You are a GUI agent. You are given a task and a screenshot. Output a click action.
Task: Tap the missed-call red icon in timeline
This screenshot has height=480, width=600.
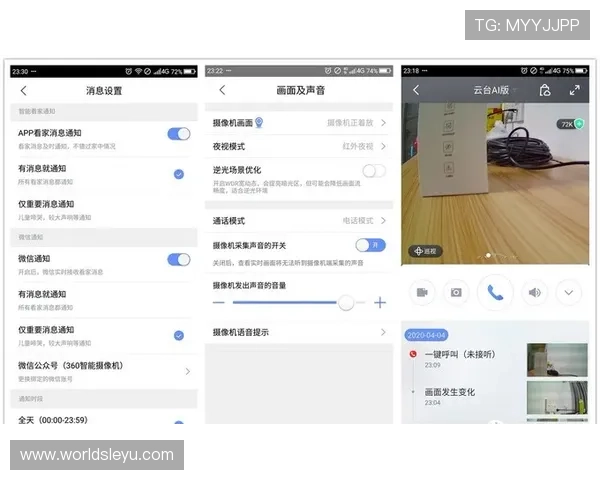pyautogui.click(x=412, y=354)
